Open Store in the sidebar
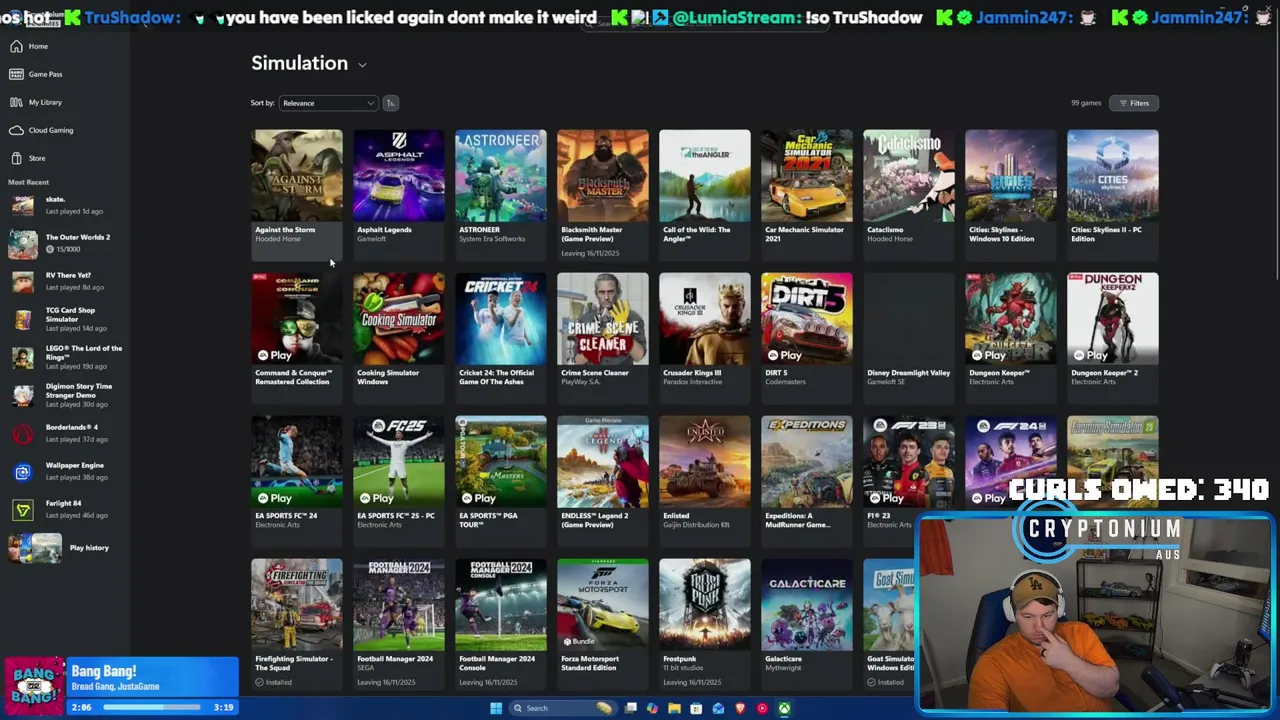 (x=28, y=158)
